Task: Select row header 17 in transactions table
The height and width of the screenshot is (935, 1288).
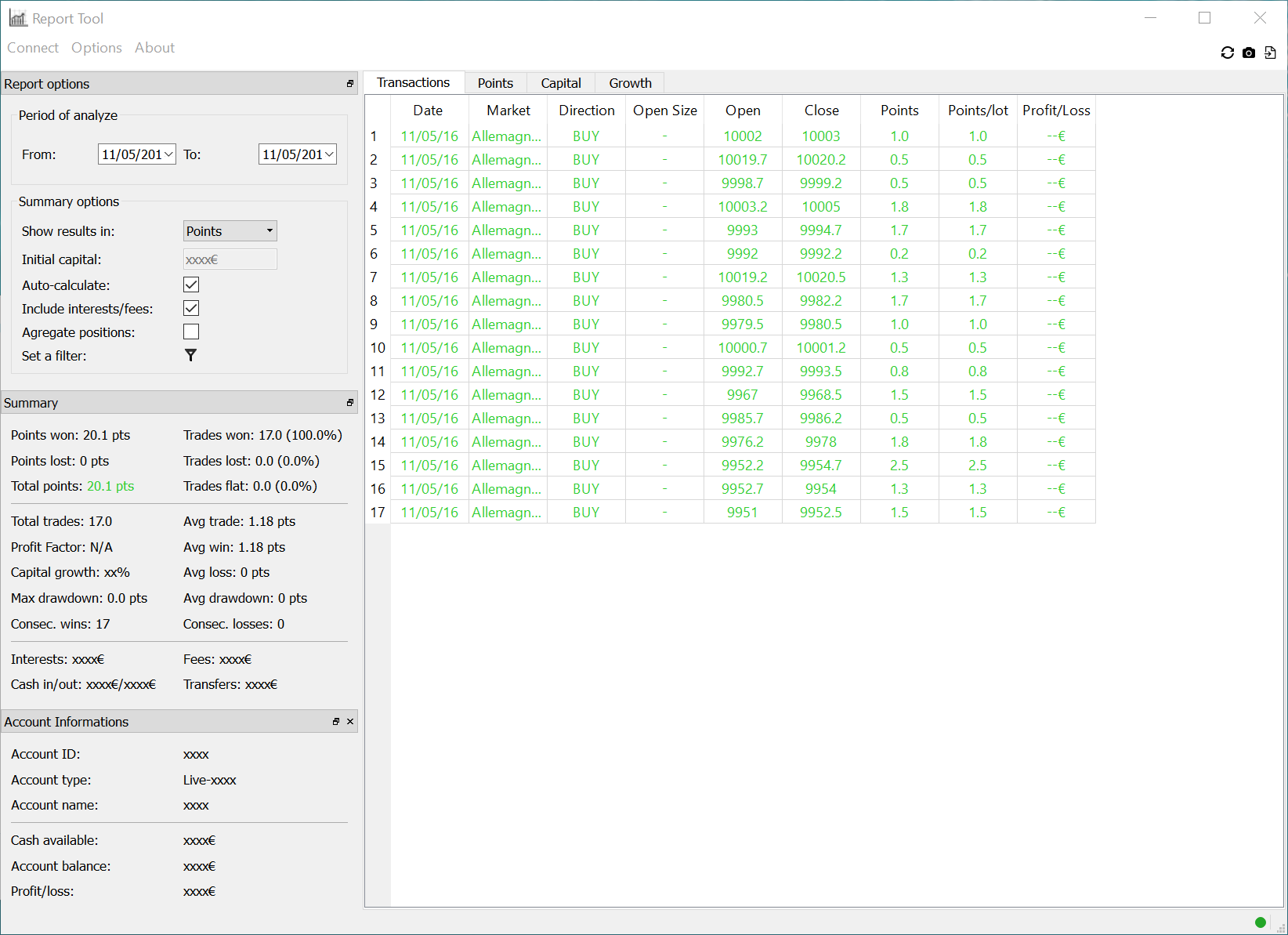Action: click(x=378, y=513)
